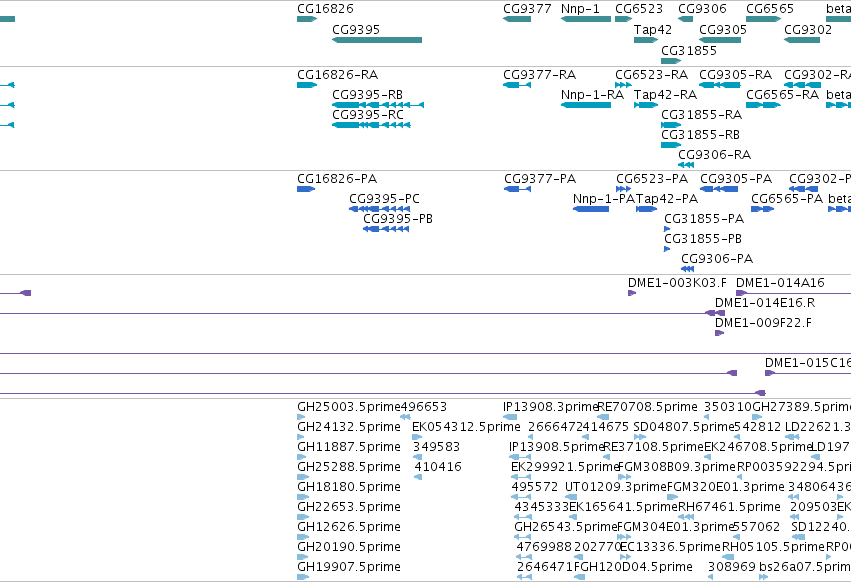Open the CG9377 gene feature

pyautogui.click(x=517, y=19)
